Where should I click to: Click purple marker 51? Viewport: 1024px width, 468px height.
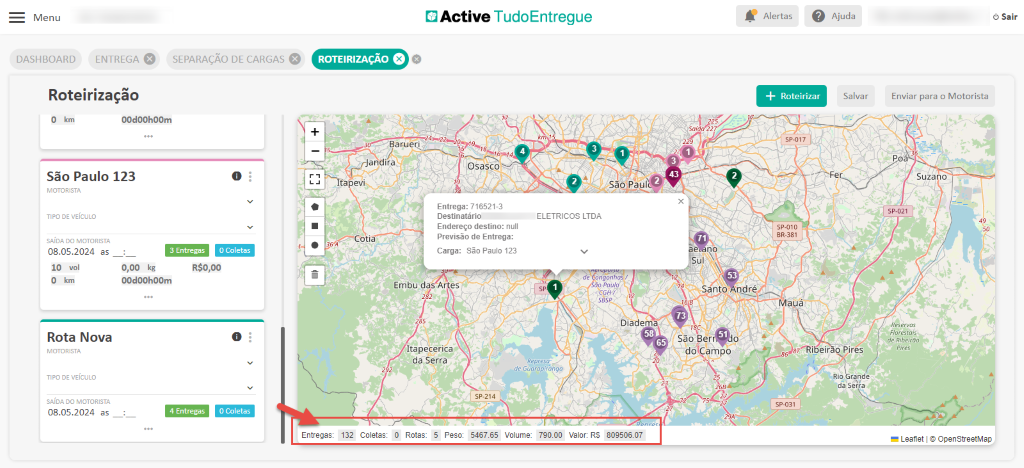[x=722, y=336]
